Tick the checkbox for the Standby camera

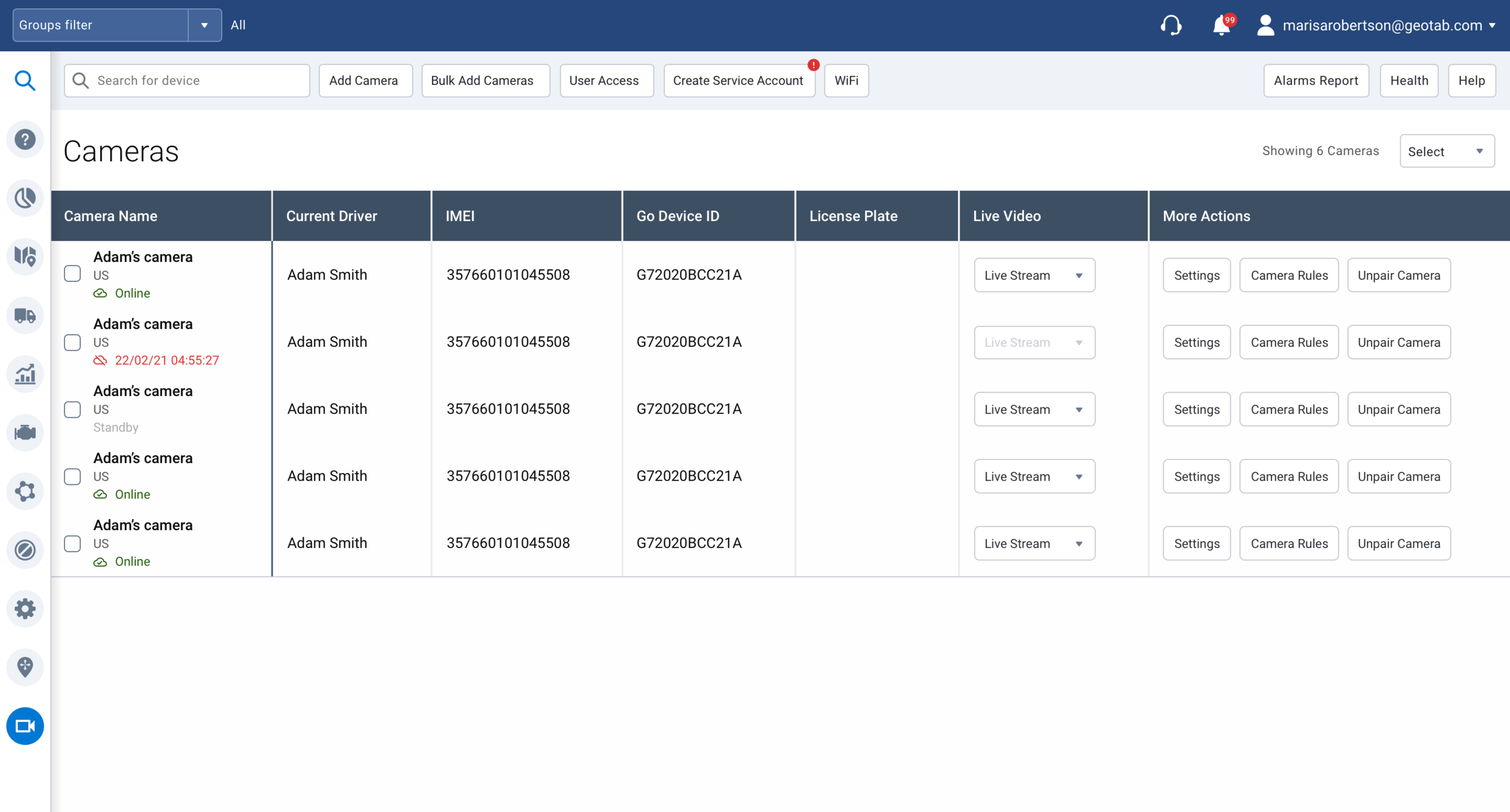pyautogui.click(x=71, y=409)
